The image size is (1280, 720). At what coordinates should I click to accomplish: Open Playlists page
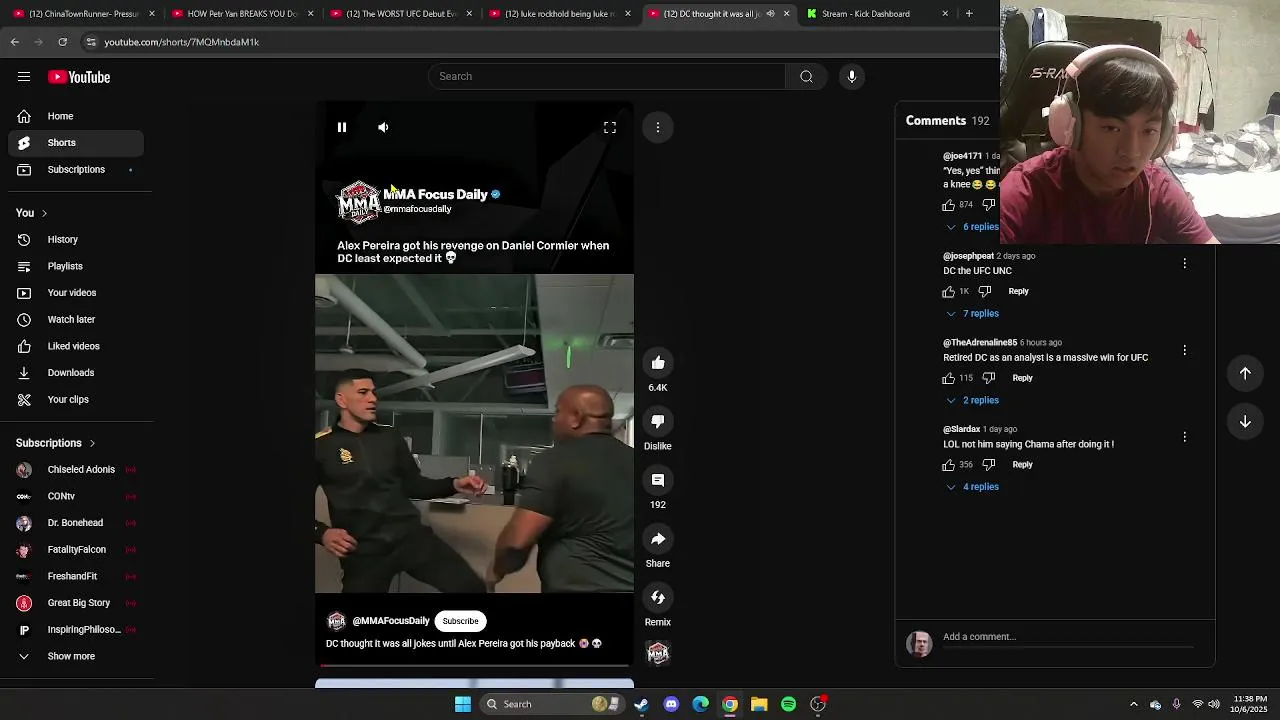[x=76, y=266]
